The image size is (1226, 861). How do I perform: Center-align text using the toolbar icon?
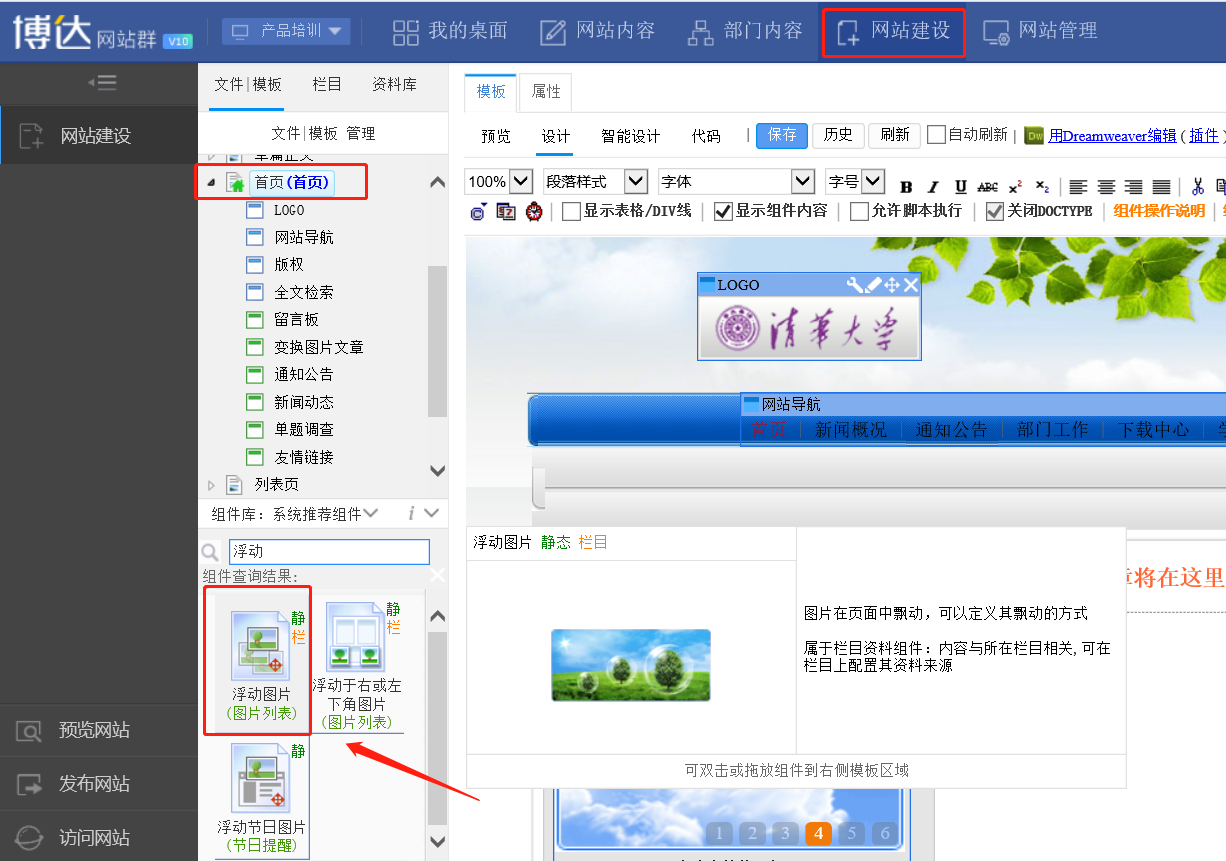(x=1106, y=187)
